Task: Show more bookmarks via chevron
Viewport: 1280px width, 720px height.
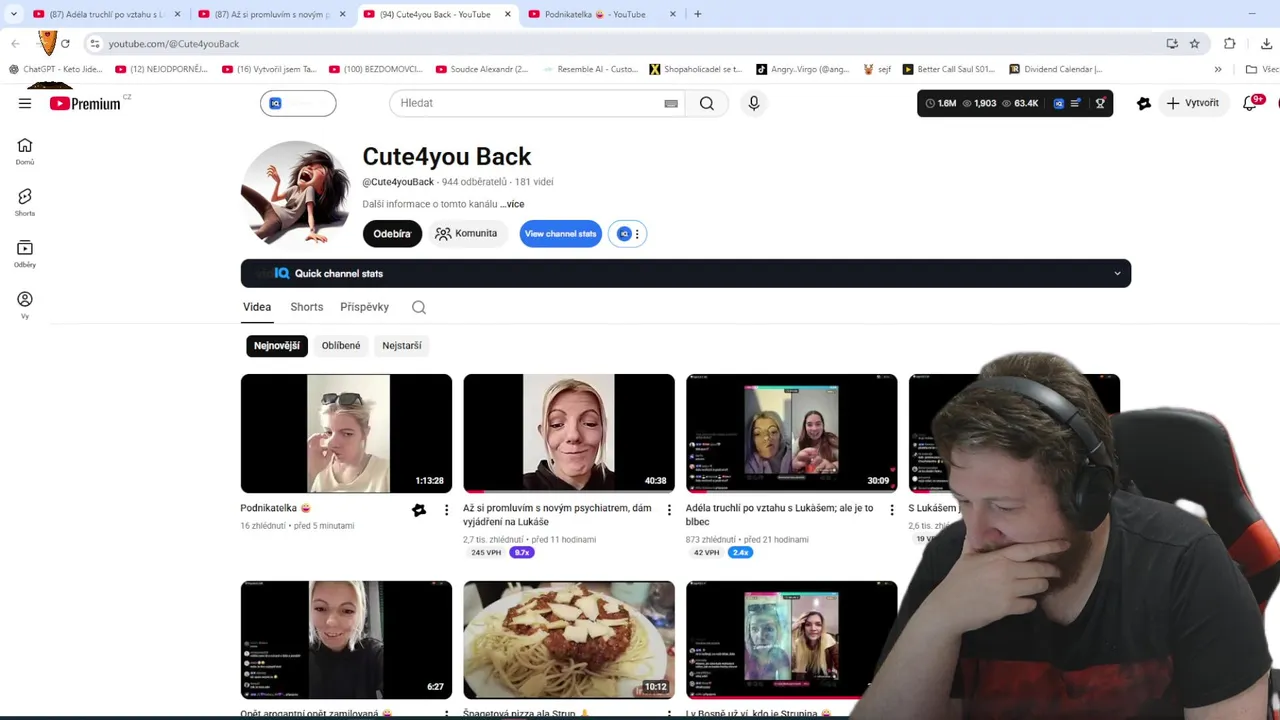Action: [x=1218, y=69]
